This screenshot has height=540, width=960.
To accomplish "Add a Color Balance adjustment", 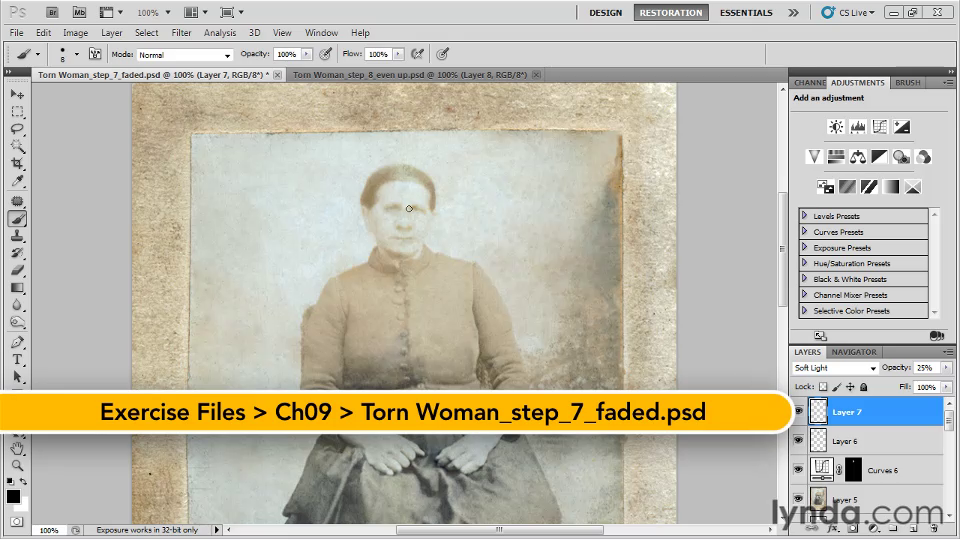I will (x=858, y=157).
